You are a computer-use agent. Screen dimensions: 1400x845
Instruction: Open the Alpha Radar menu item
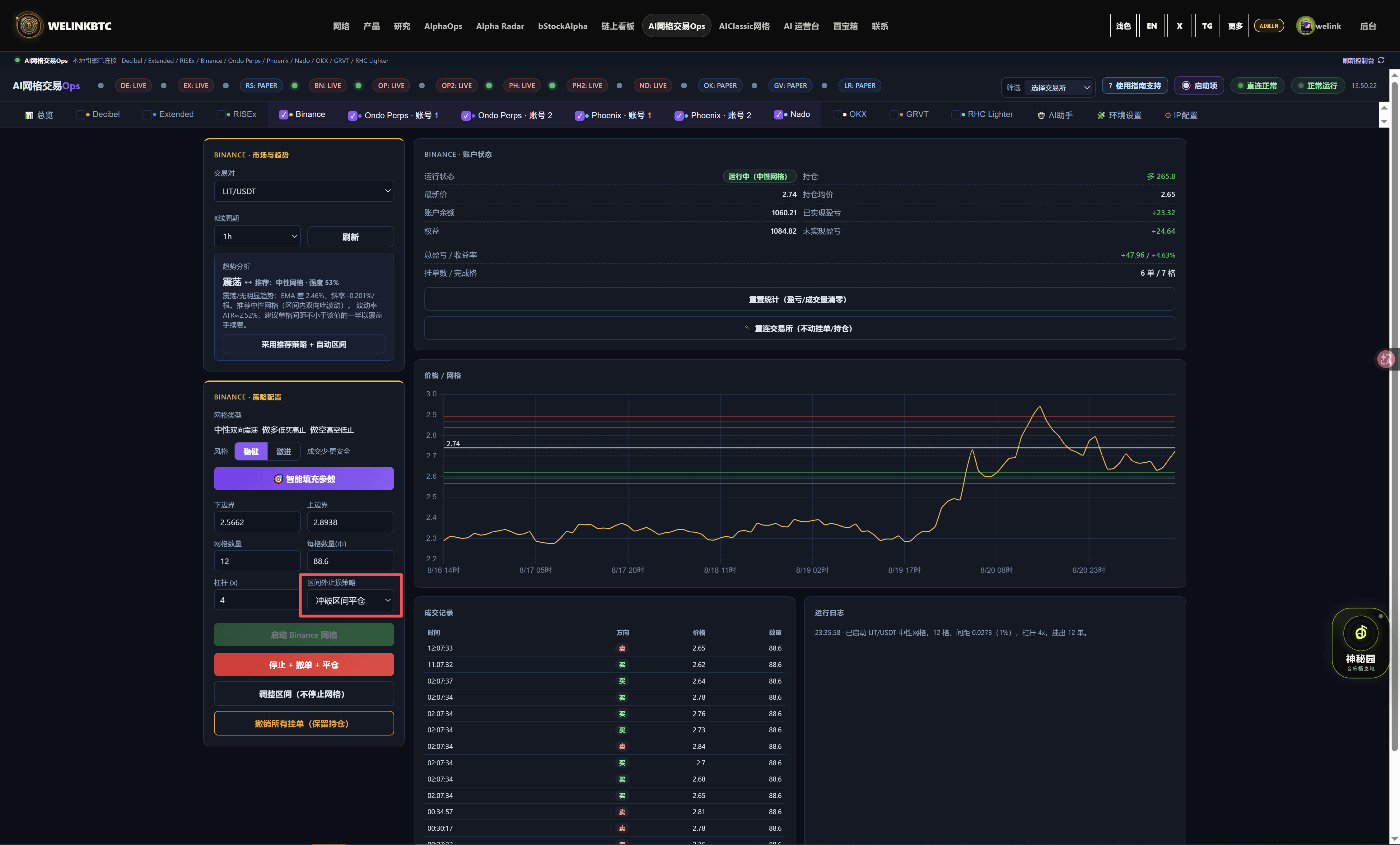point(500,26)
